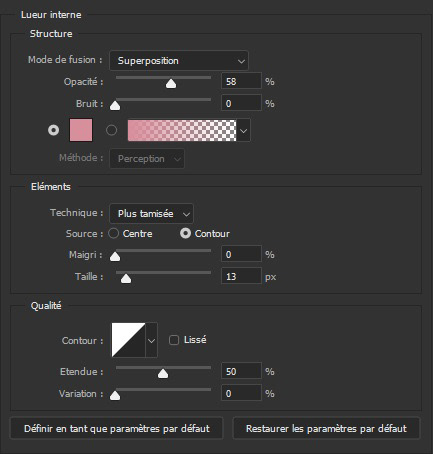Click the Taille pixel value field
Image resolution: width=433 pixels, height=454 pixels.
(x=241, y=276)
